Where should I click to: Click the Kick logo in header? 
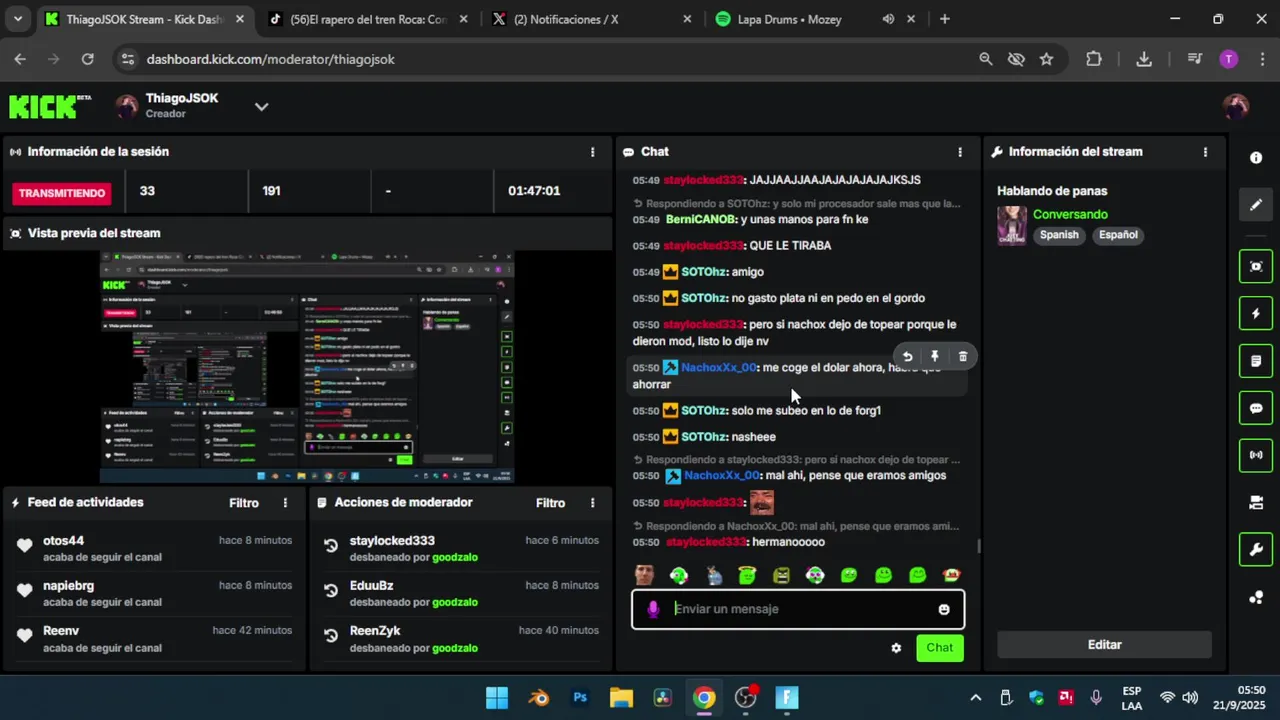click(x=50, y=106)
